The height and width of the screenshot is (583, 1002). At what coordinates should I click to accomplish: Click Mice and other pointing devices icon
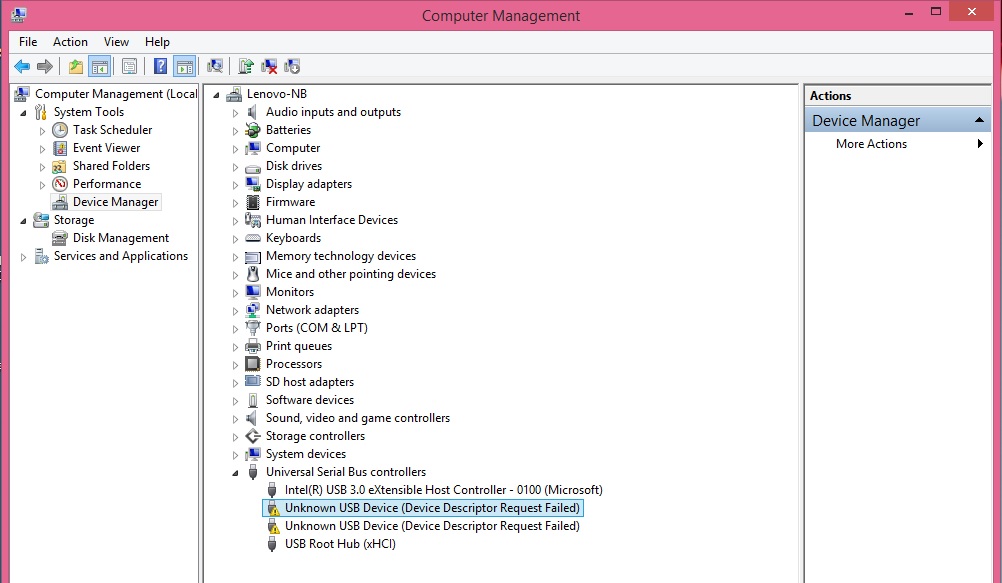pos(253,274)
